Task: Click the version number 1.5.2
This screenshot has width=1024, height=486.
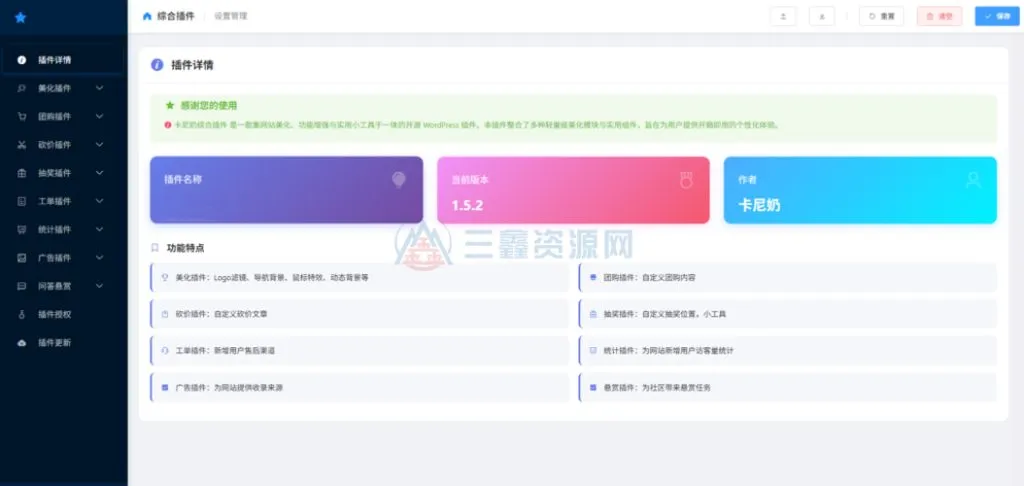Action: (x=468, y=205)
